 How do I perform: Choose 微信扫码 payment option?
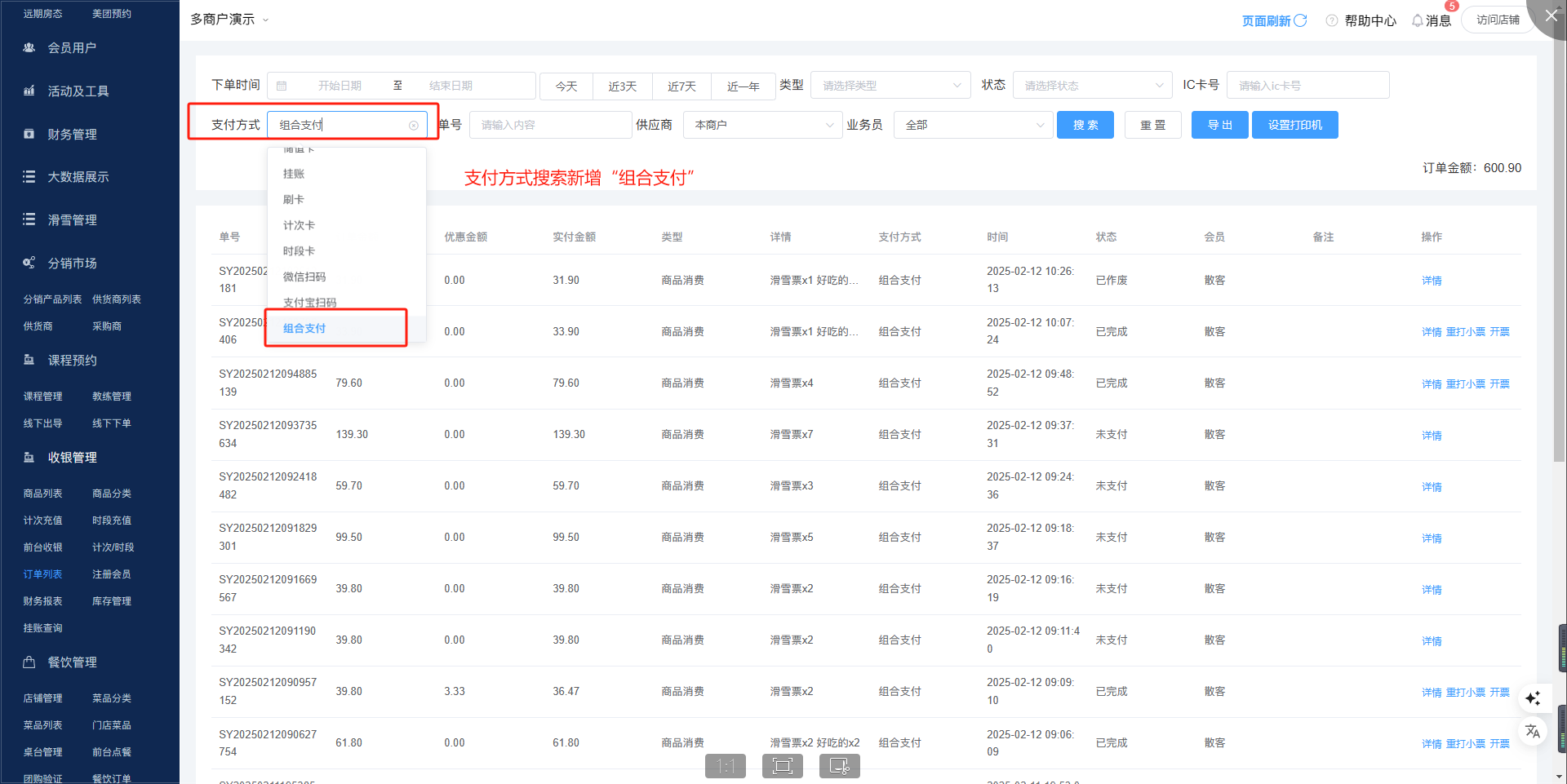(304, 277)
